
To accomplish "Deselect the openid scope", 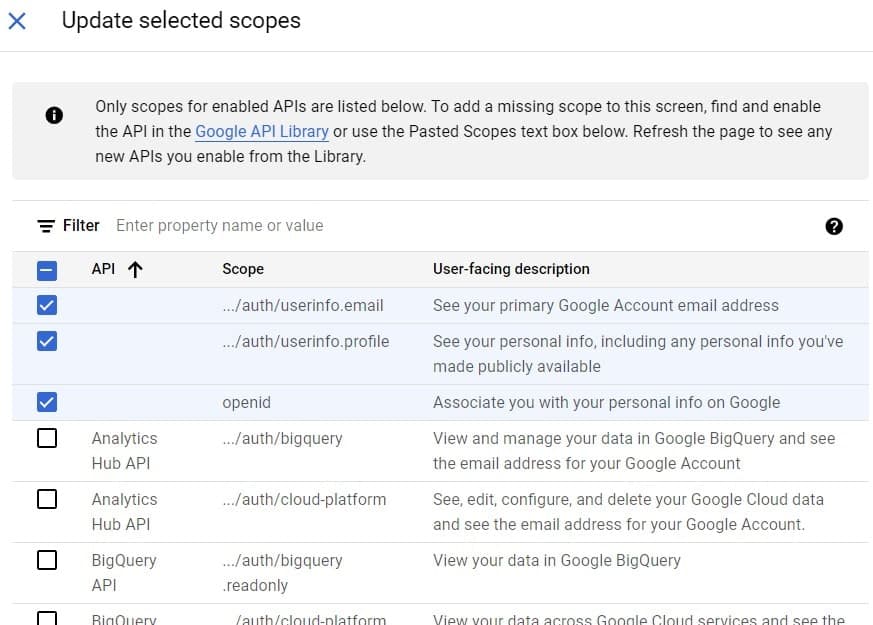I will point(46,402).
